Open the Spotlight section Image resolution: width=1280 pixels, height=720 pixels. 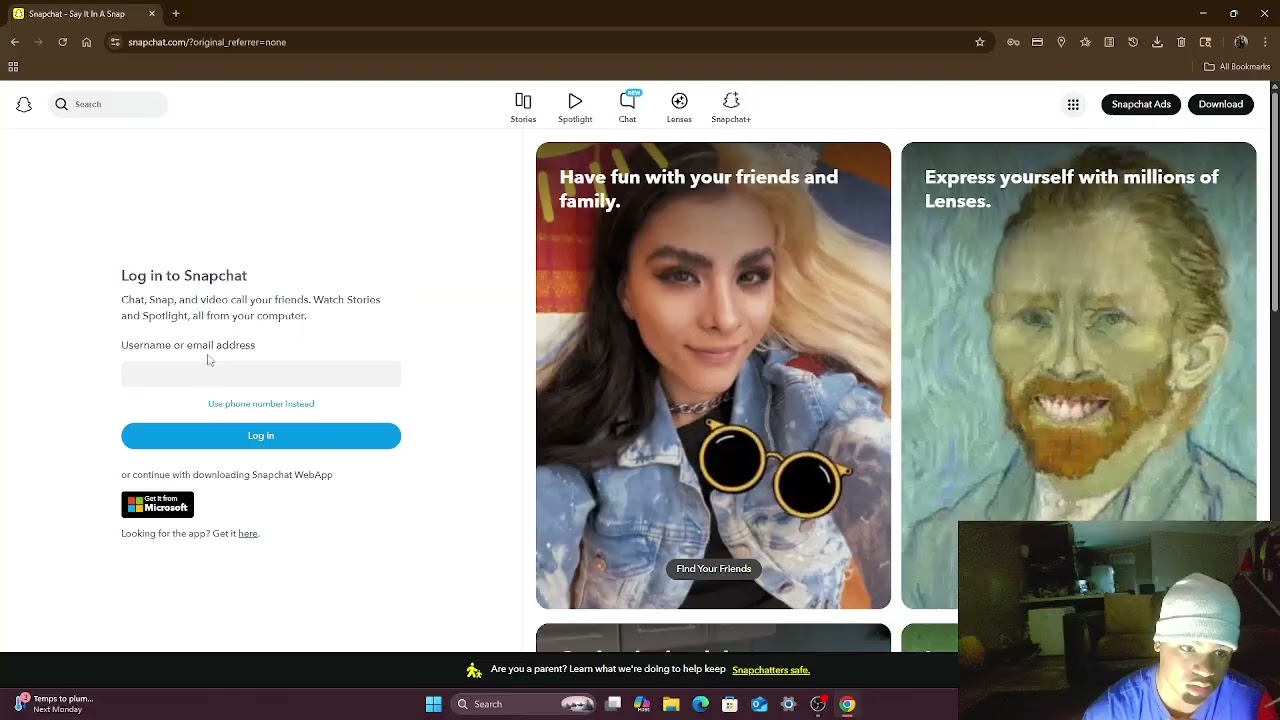(x=575, y=107)
